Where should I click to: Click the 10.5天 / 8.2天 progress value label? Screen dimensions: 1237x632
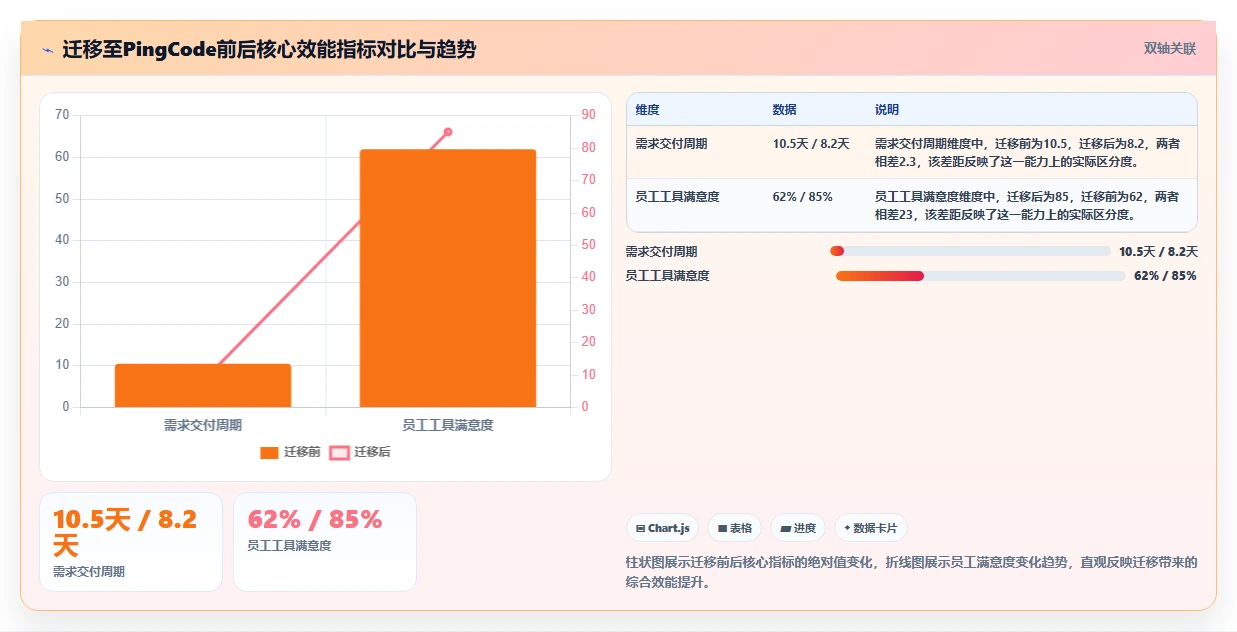pyautogui.click(x=1158, y=252)
